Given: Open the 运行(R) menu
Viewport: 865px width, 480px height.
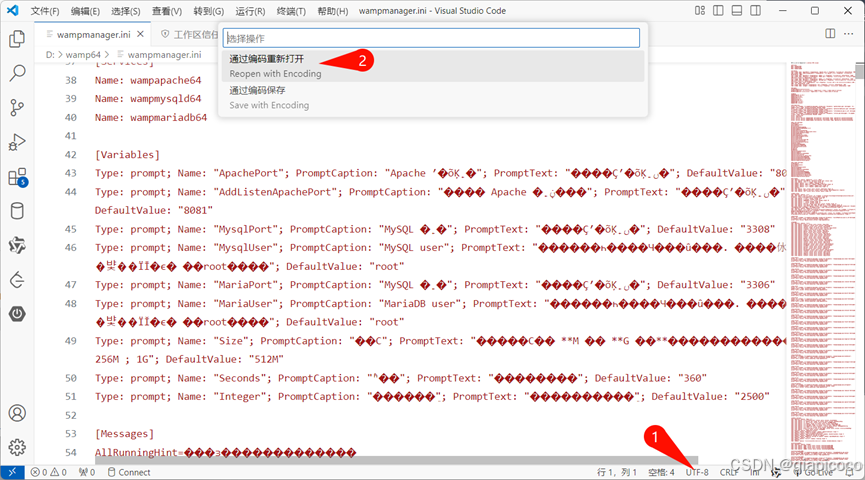Looking at the screenshot, I should pos(250,11).
